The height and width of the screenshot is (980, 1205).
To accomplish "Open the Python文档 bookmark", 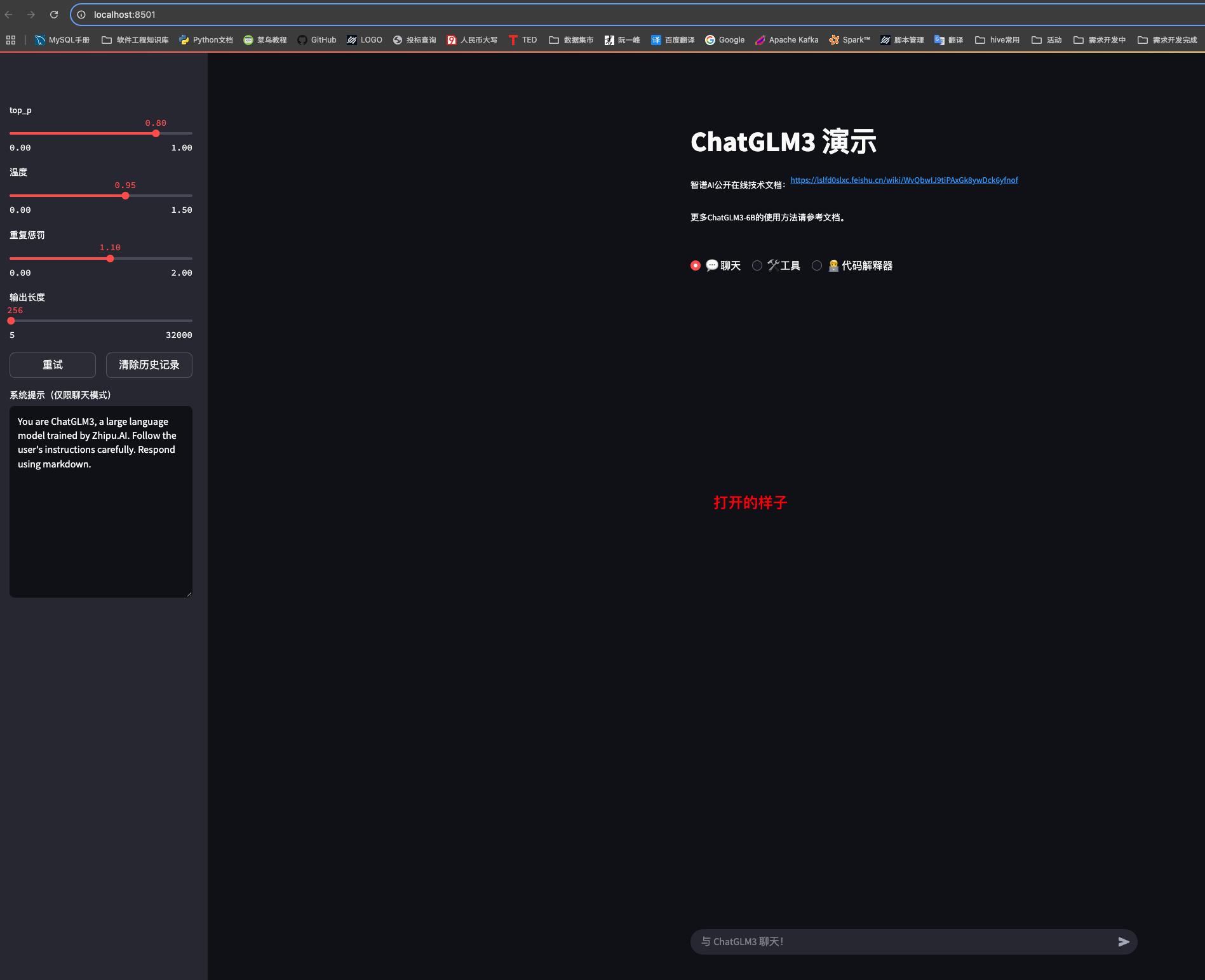I will [206, 40].
